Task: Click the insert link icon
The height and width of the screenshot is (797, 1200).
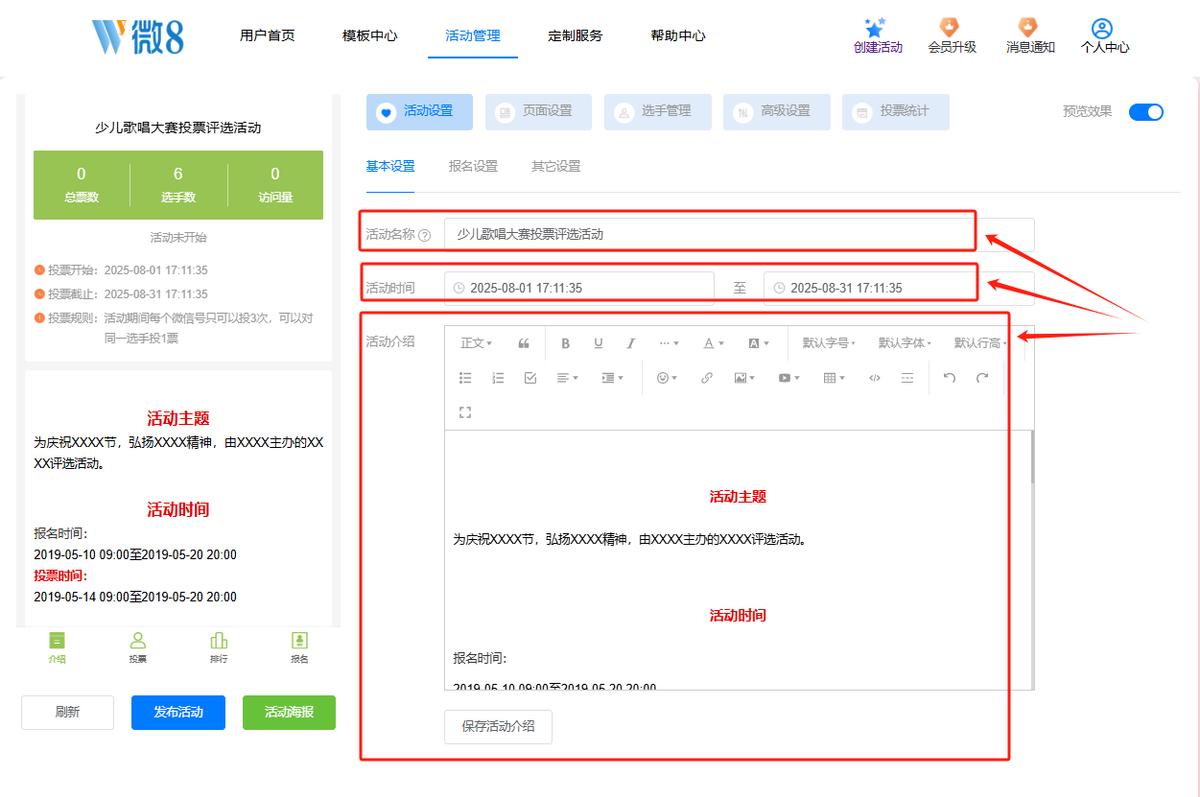Action: tap(707, 378)
